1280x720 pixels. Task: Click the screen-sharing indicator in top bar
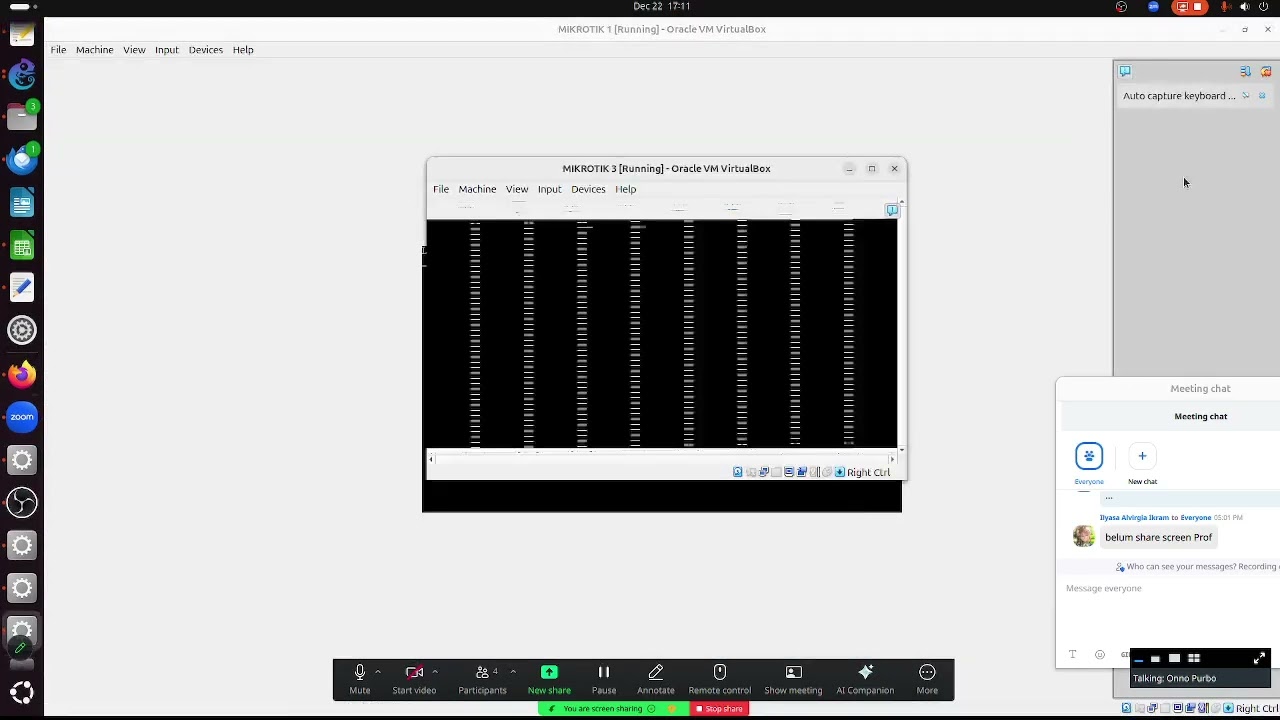point(1189,7)
